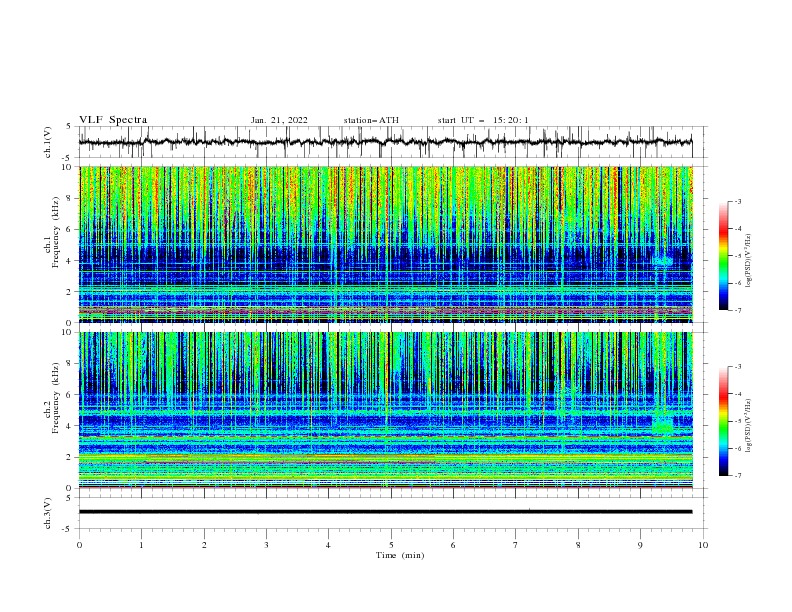Click the "8" kHz tick on ch.1 spectrogram
Image resolution: width=792 pixels, height=612 pixels.
pos(70,198)
